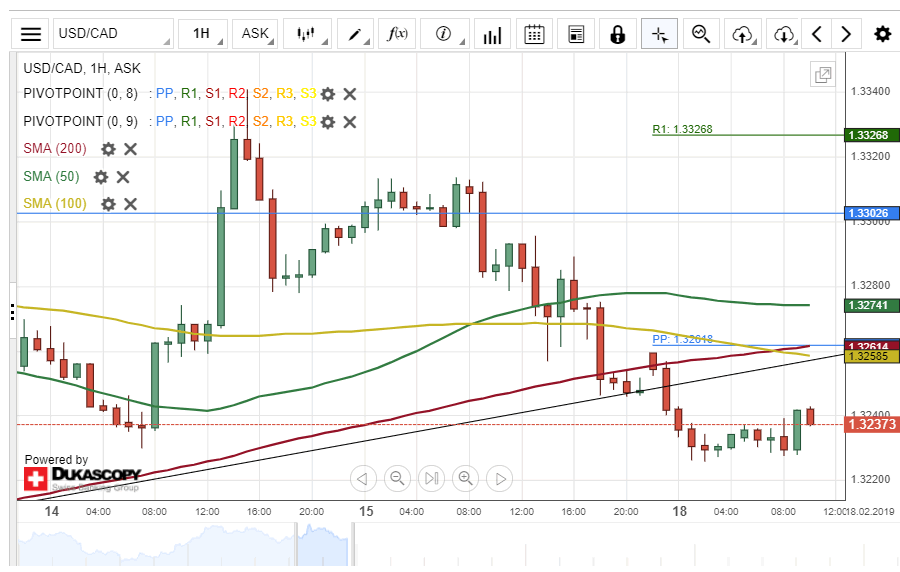
Task: Click the 1.33268 green price tag
Action: pyautogui.click(x=871, y=135)
